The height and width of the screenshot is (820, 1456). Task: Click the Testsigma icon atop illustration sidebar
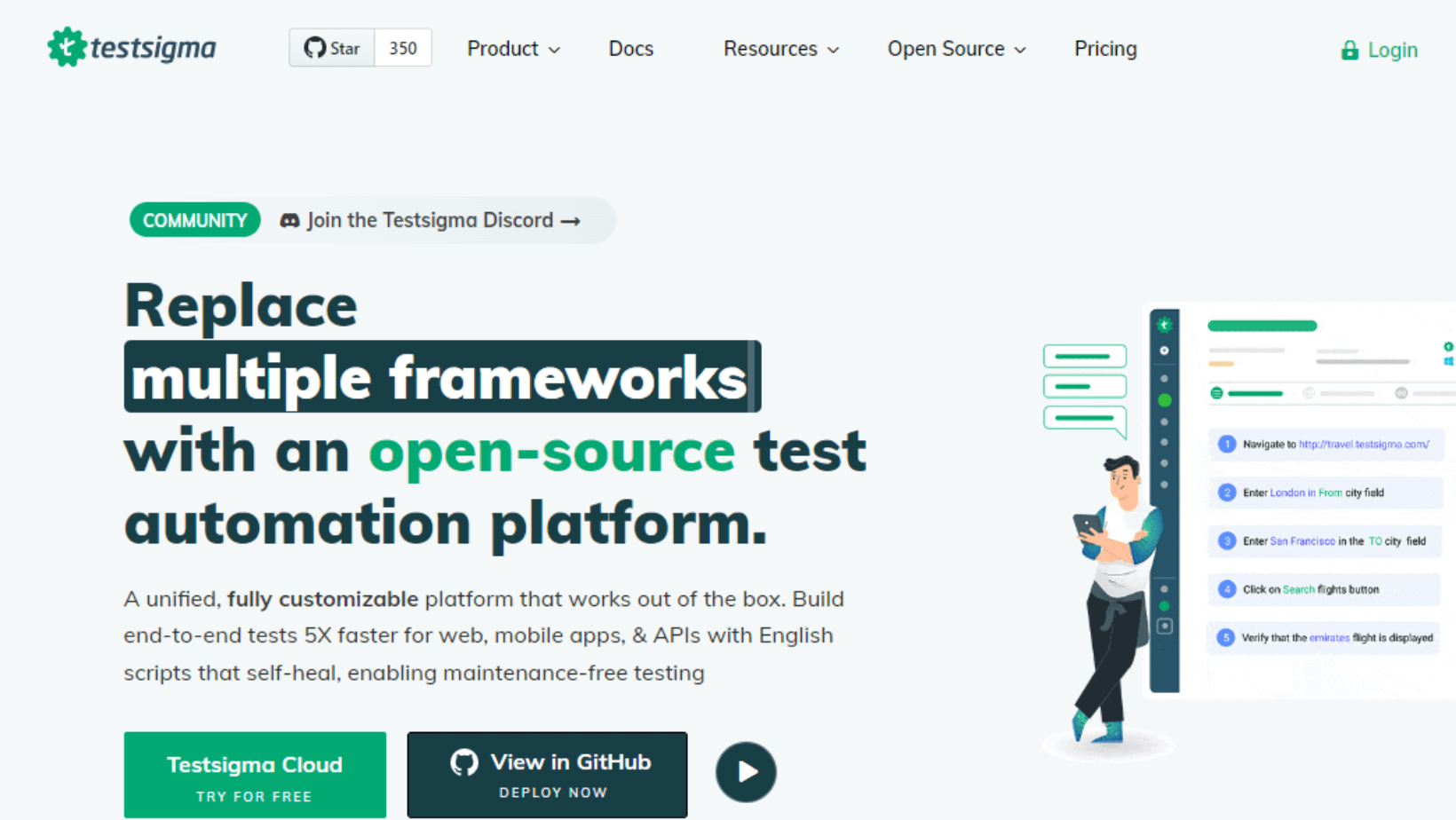1165,325
